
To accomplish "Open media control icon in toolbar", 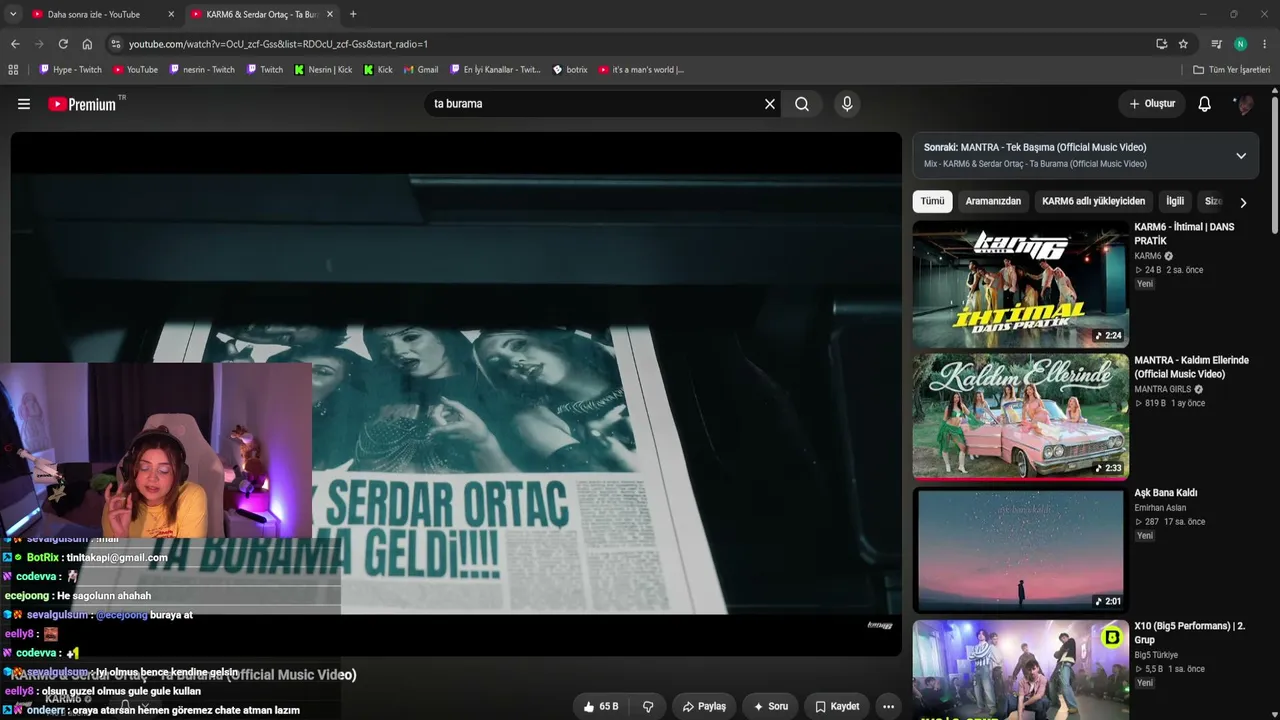I will pos(1216,44).
